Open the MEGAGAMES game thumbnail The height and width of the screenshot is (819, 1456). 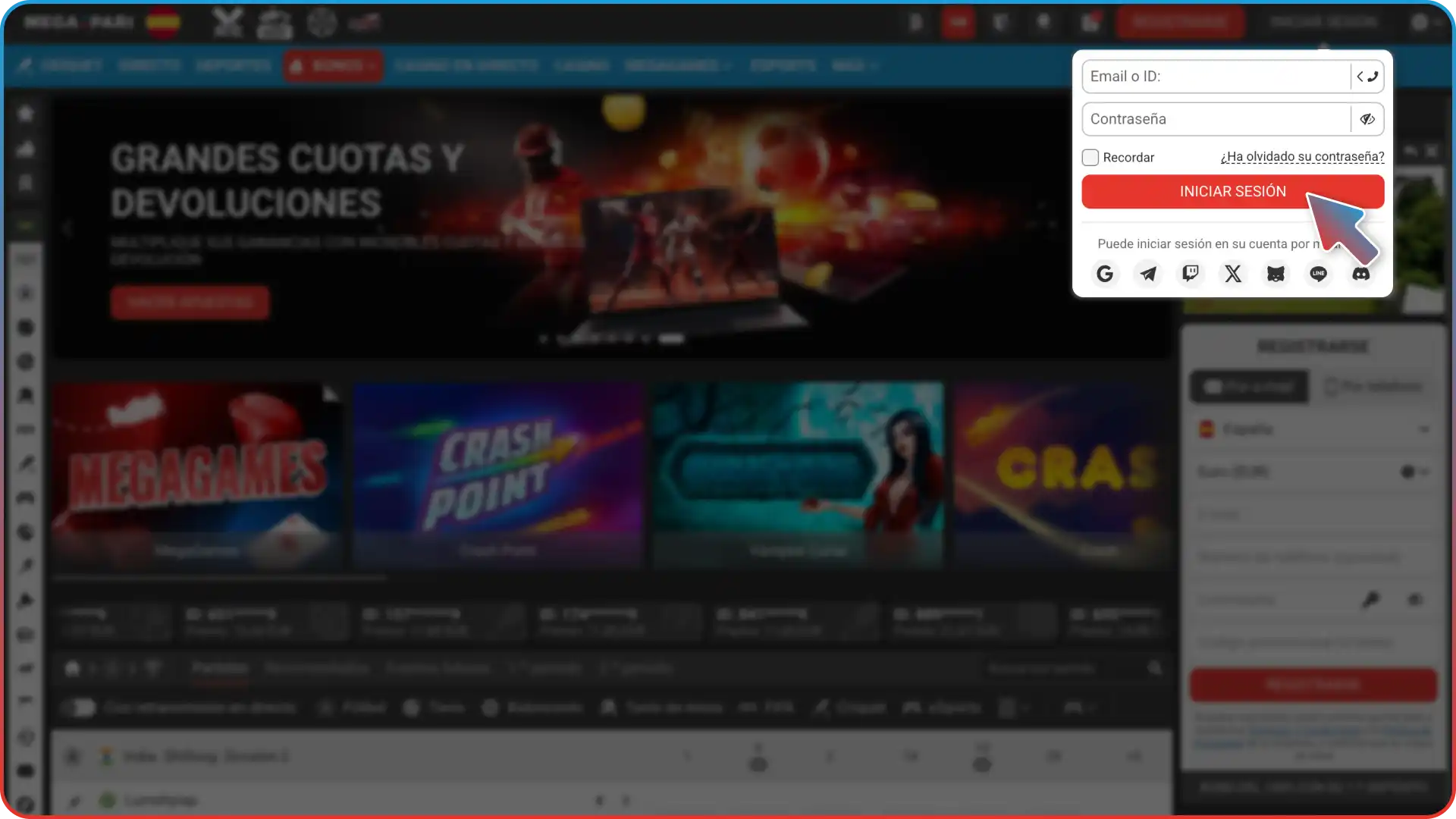(197, 475)
